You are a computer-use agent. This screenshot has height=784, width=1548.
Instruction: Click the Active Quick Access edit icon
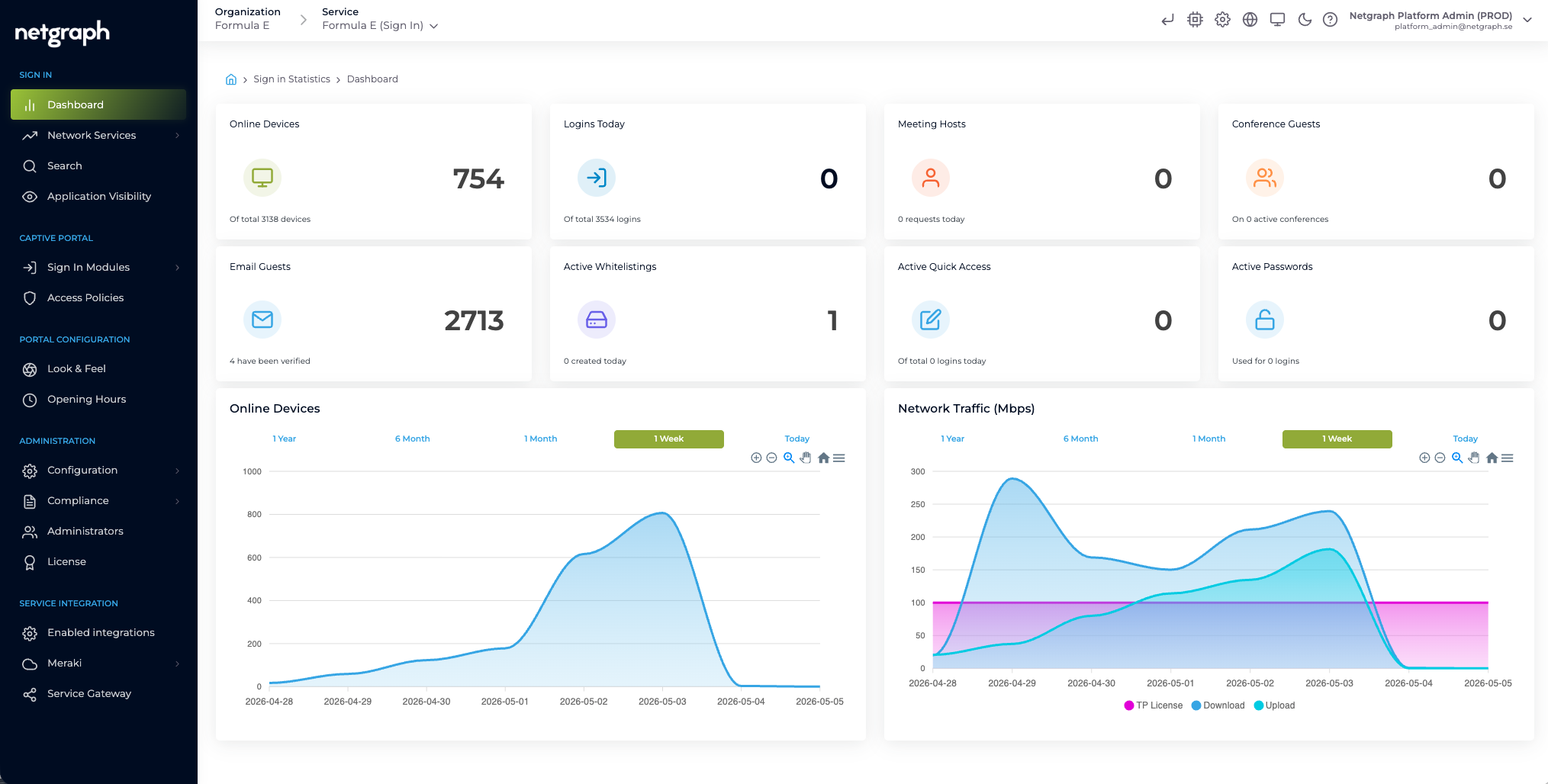(x=931, y=320)
